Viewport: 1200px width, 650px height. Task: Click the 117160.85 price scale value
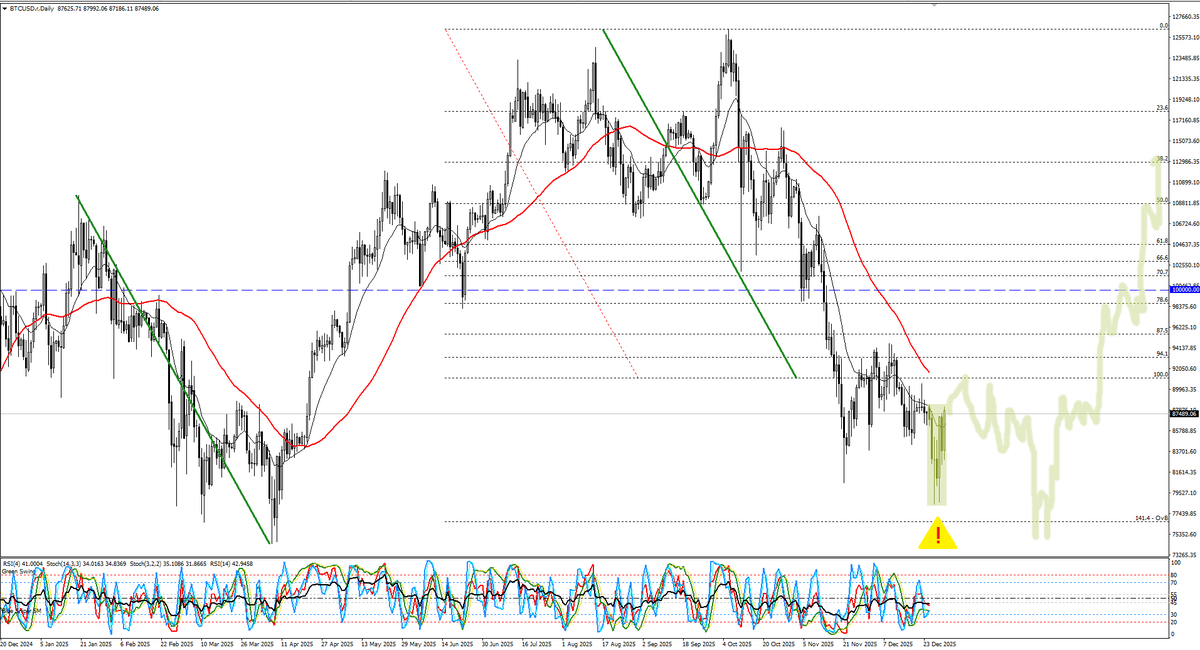[1185, 120]
